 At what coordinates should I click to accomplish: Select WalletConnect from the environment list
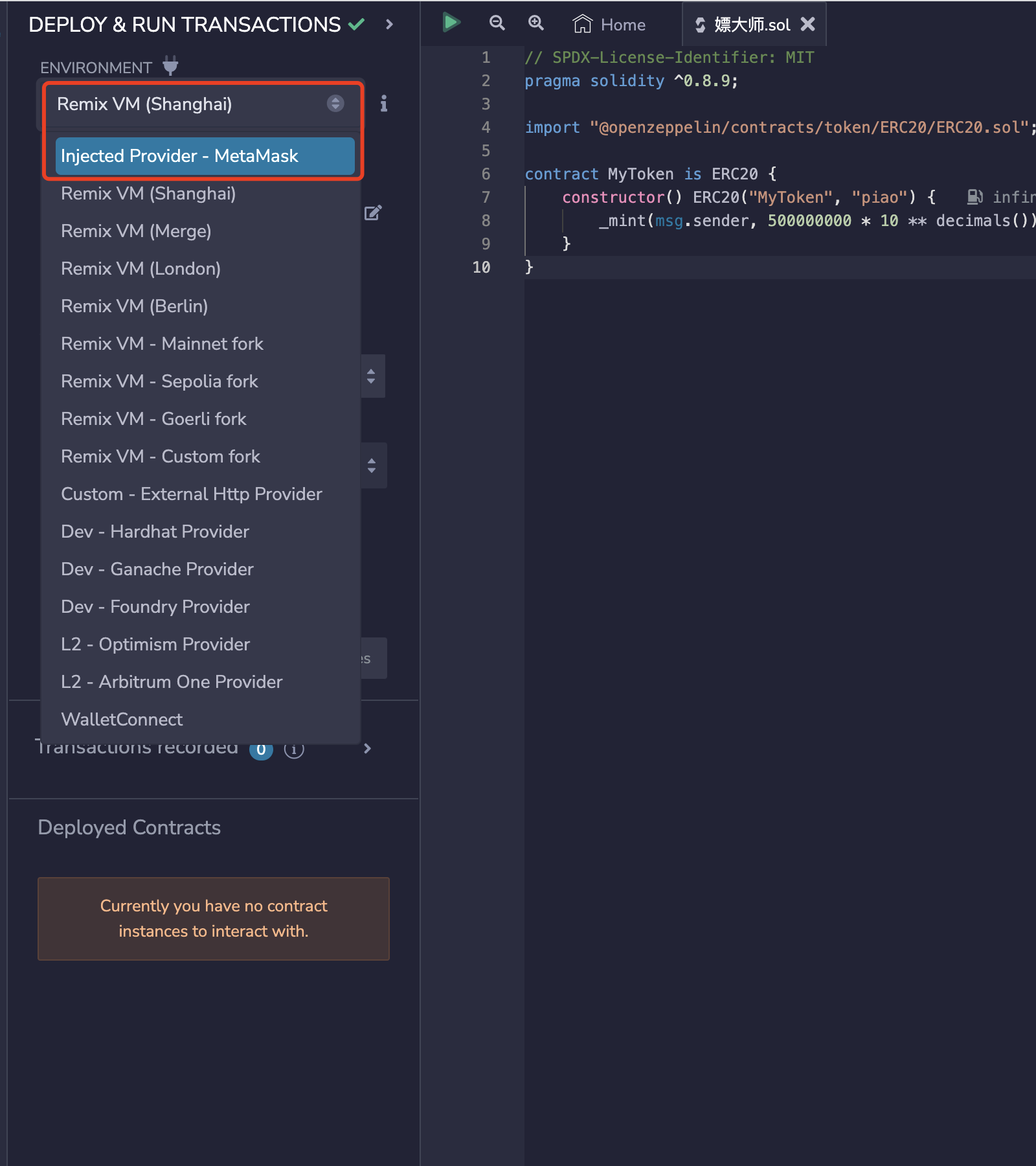tap(122, 720)
